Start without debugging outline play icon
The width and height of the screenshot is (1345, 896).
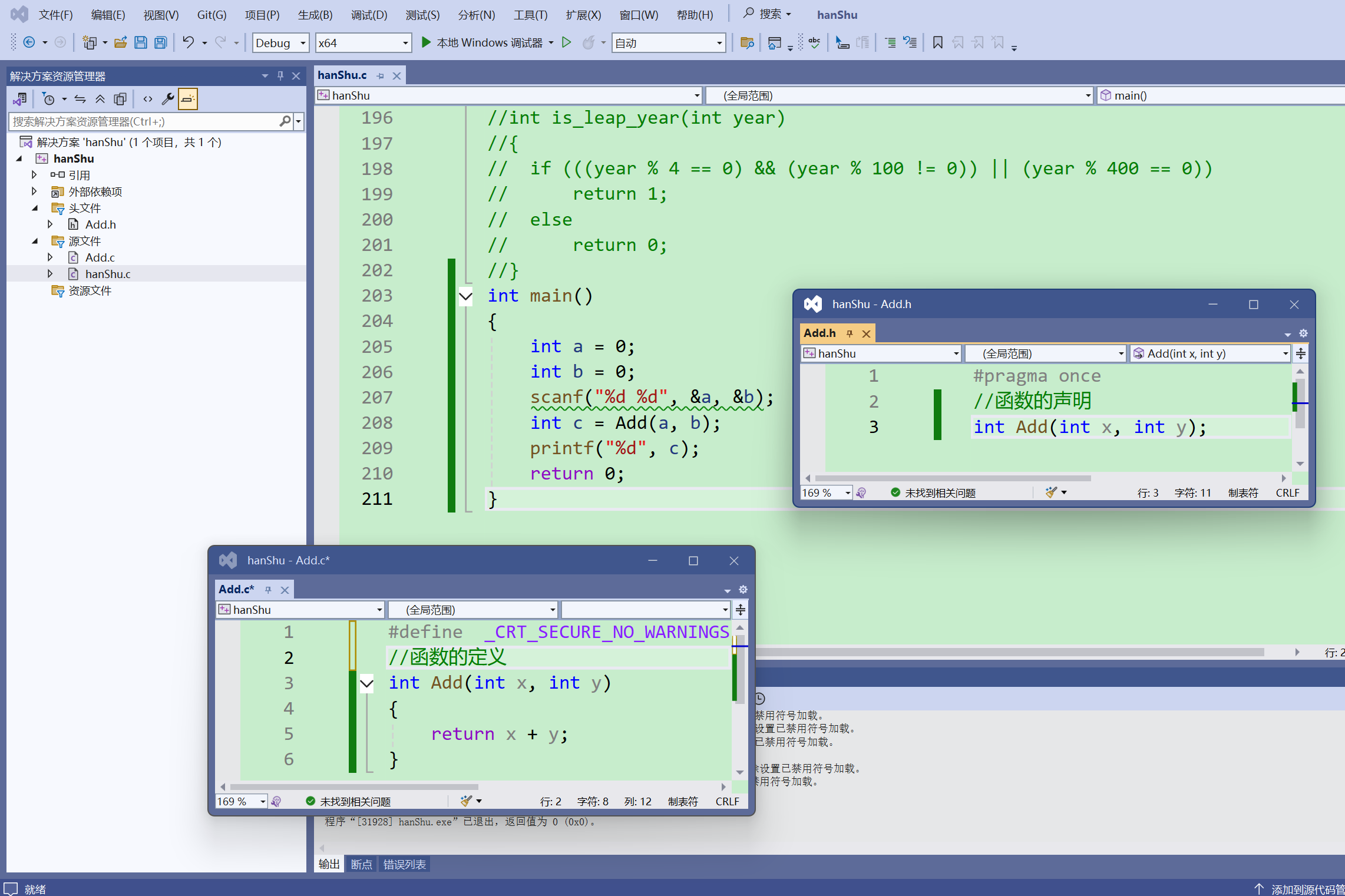click(x=566, y=42)
